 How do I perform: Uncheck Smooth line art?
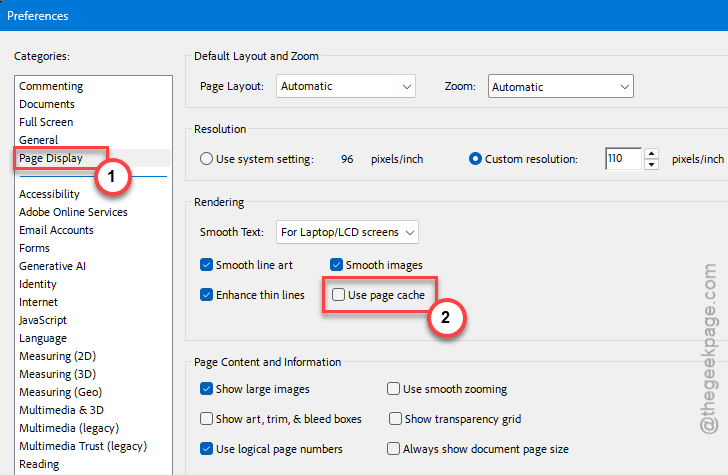click(x=207, y=265)
